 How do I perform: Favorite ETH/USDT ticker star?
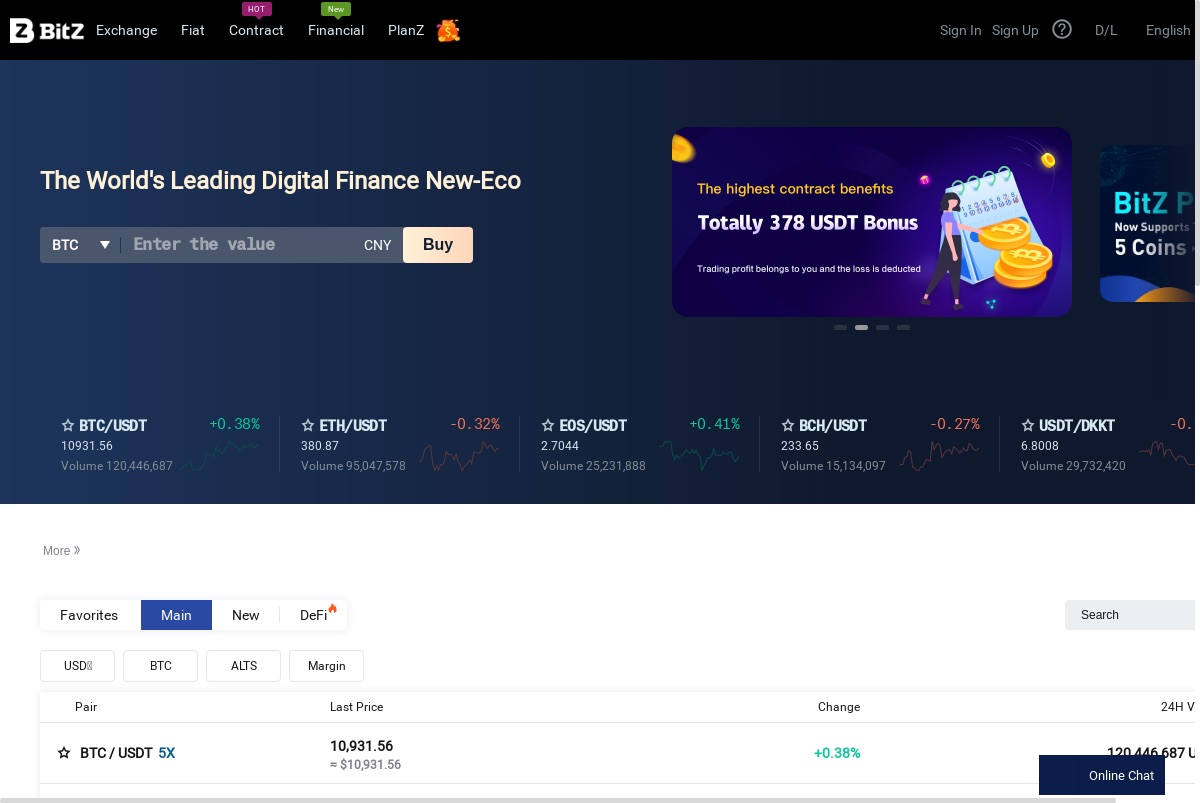(308, 426)
